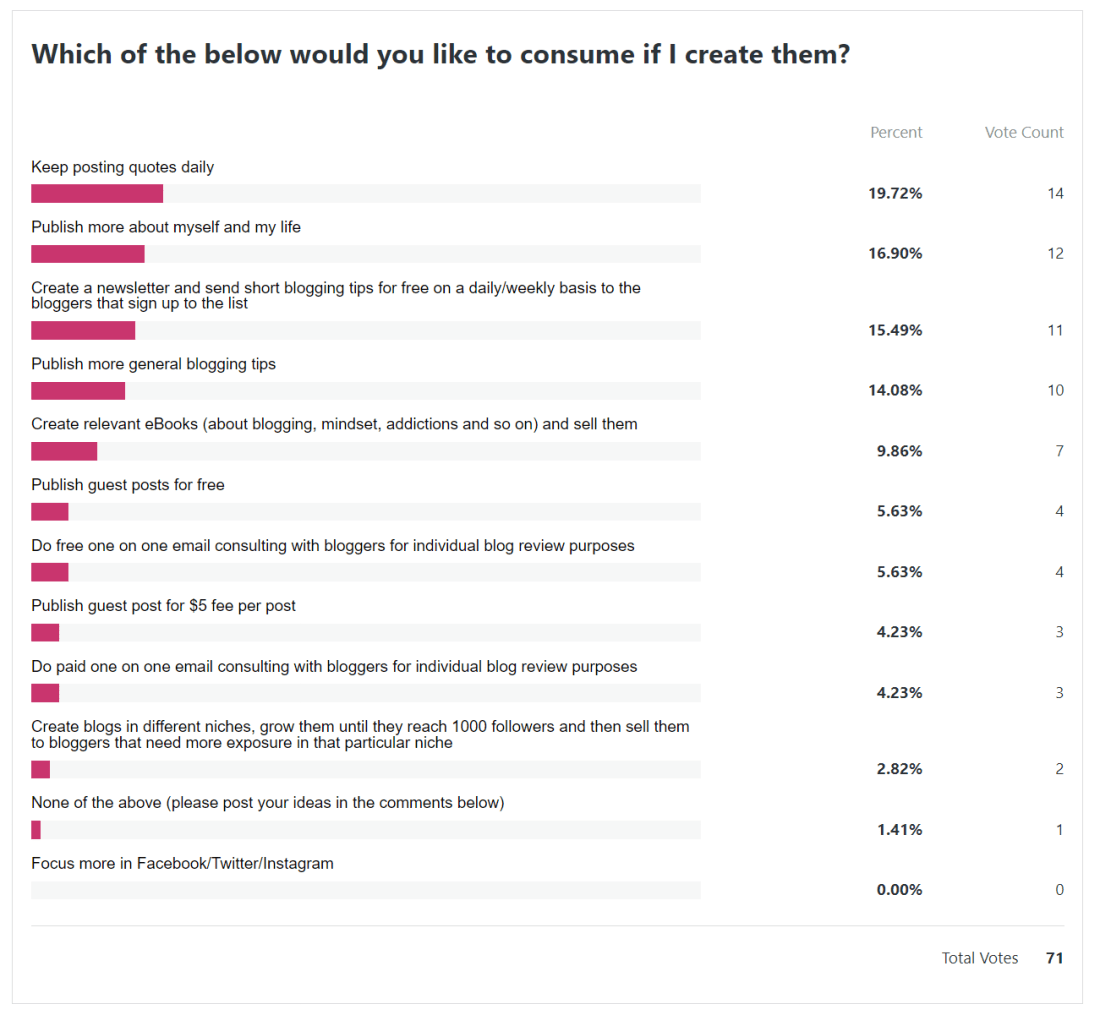Viewport: 1100px width, 1015px height.
Task: Click the 19.72% percentage value
Action: click(895, 194)
